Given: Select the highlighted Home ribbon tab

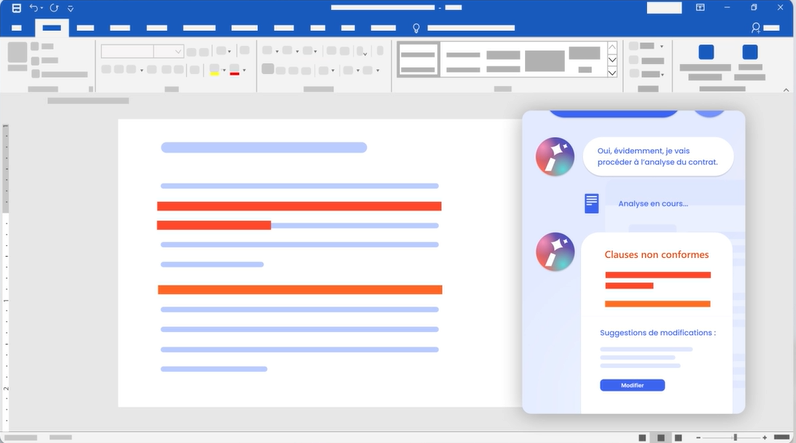Looking at the screenshot, I should pyautogui.click(x=52, y=28).
